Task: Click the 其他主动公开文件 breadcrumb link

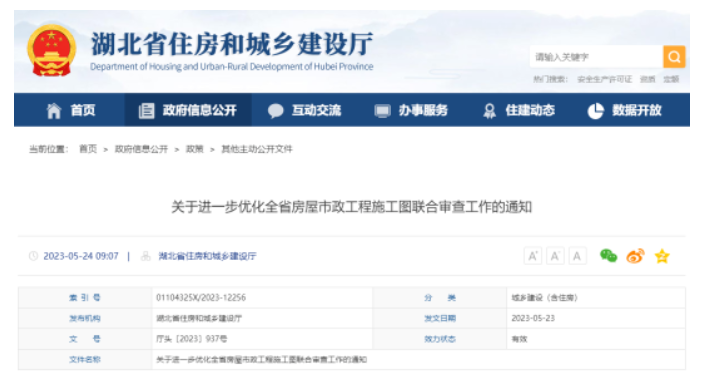Action: coord(257,149)
